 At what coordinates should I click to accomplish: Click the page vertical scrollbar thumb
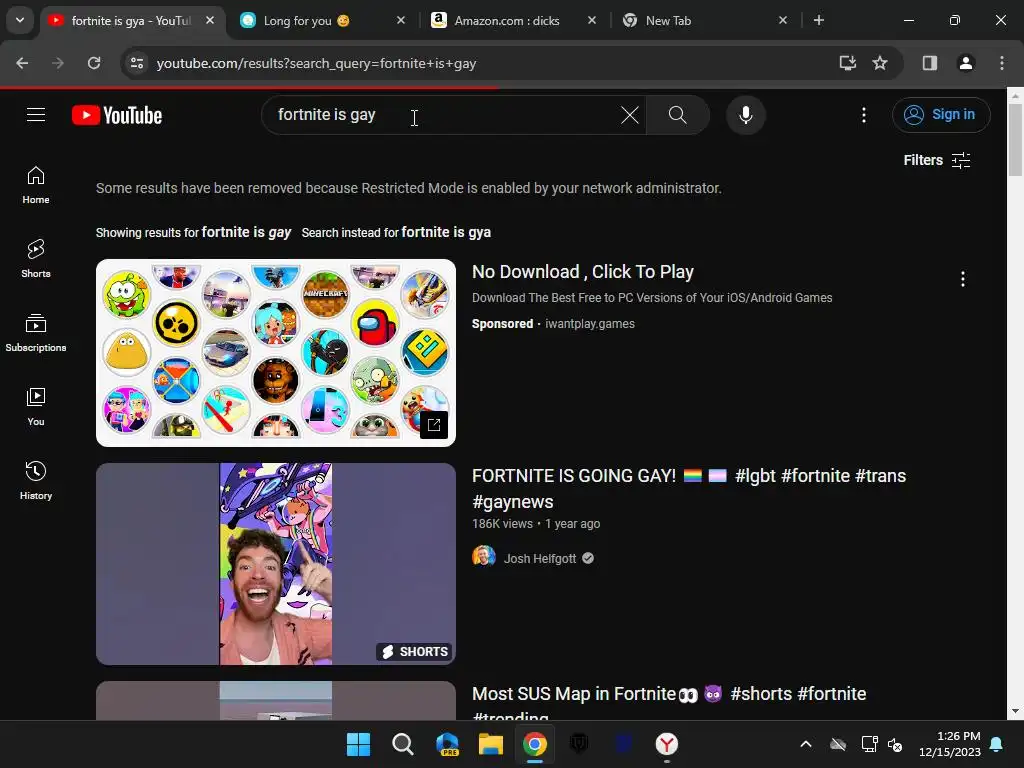pyautogui.click(x=1015, y=140)
